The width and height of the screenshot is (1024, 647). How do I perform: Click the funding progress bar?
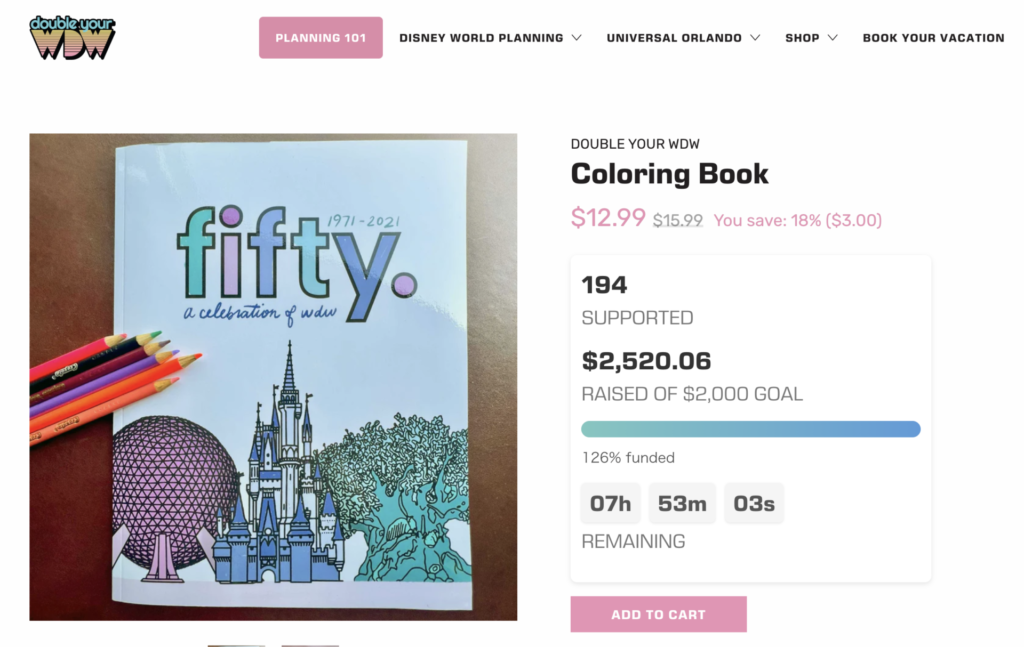click(750, 429)
